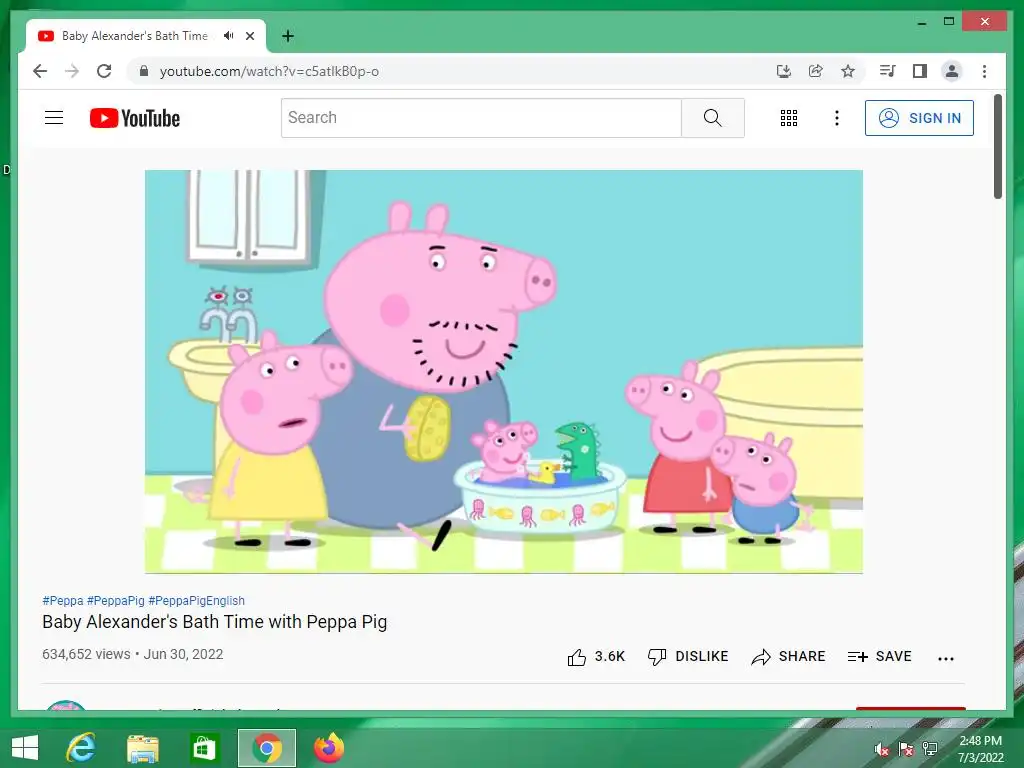This screenshot has width=1024, height=768.
Task: Click the magnifier search button
Action: coord(712,118)
